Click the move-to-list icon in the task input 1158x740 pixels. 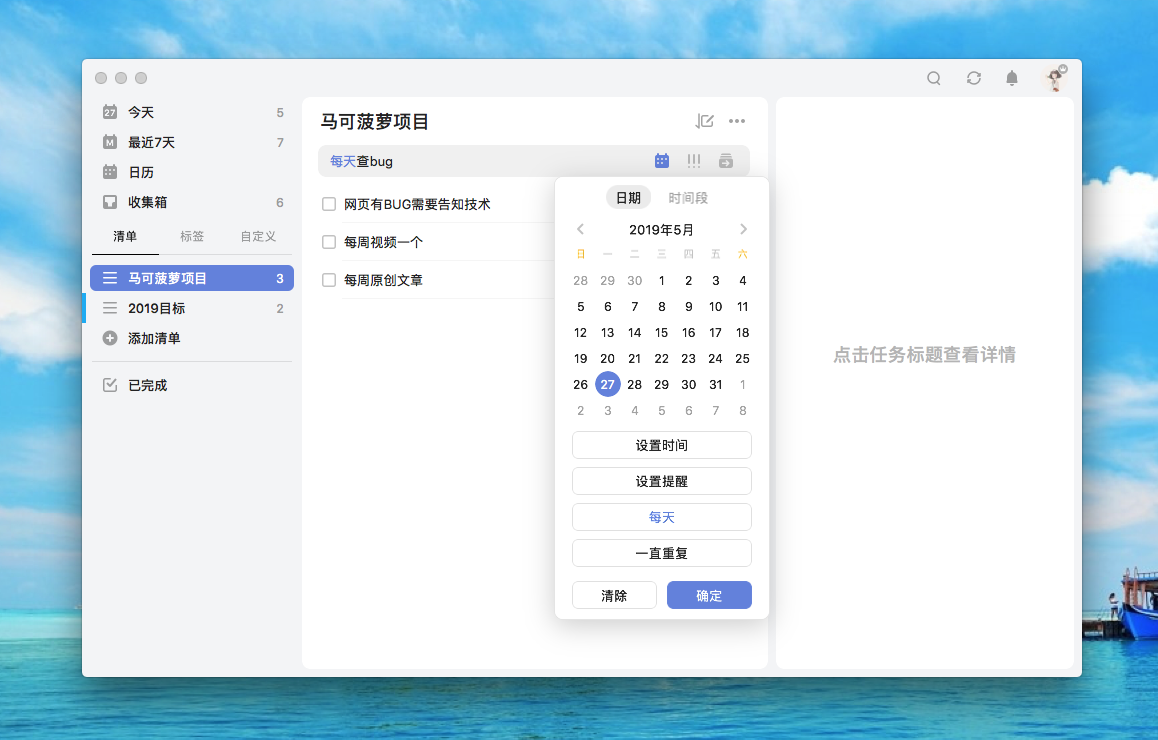point(726,160)
